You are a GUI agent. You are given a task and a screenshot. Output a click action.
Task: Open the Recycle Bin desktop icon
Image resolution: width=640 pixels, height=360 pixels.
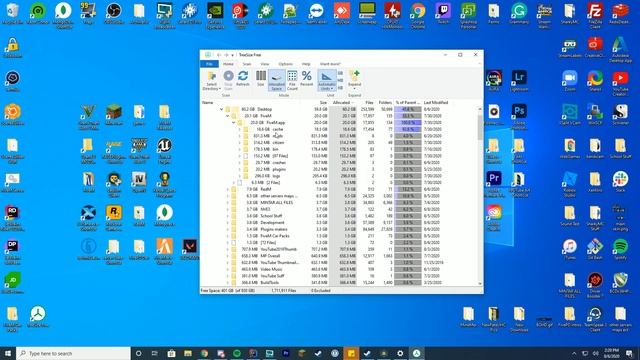tap(12, 13)
